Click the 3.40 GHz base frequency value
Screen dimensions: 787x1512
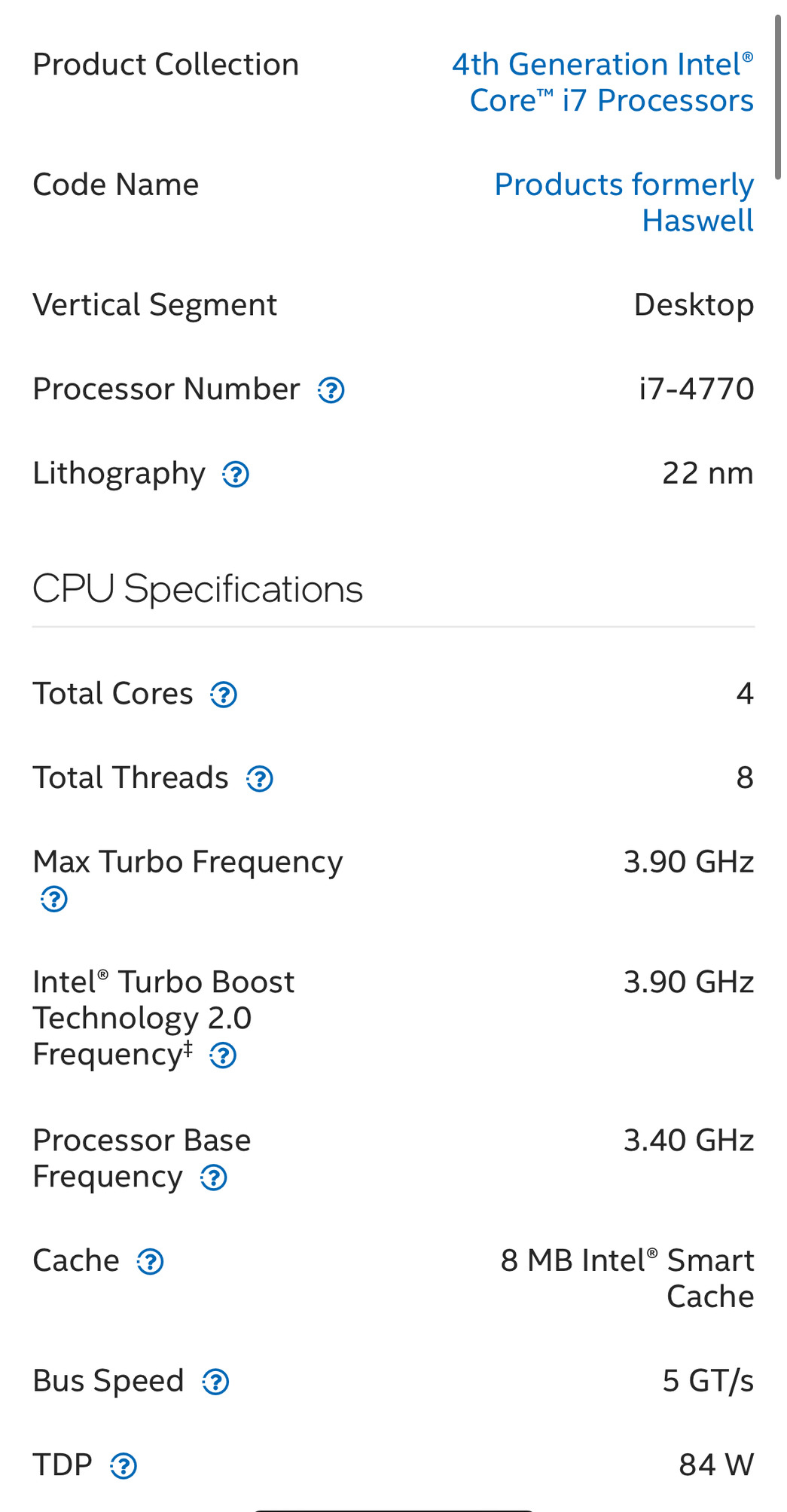tap(688, 1141)
